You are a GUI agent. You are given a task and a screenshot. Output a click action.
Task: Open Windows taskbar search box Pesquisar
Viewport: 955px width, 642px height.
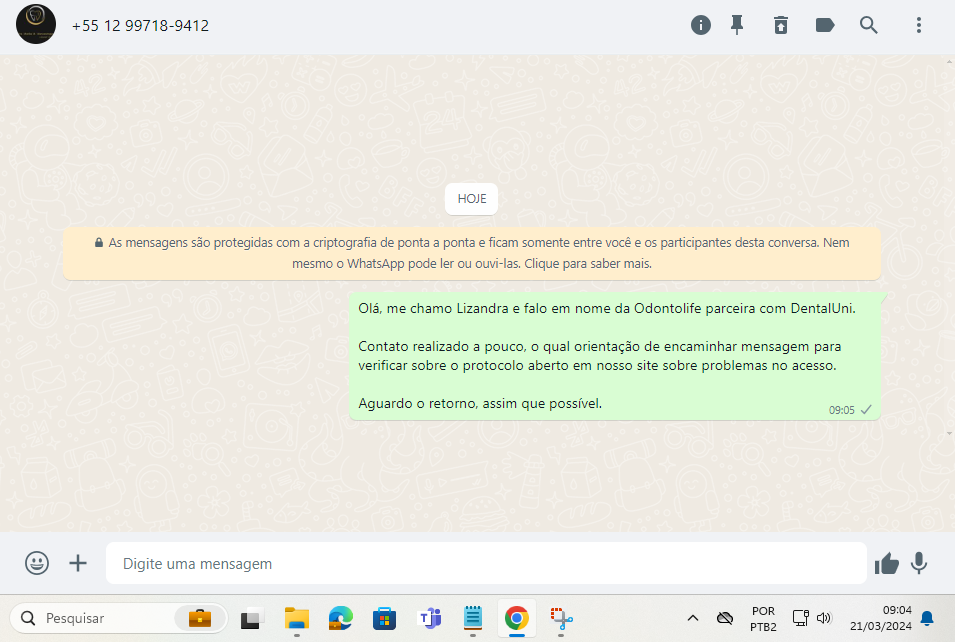[119, 618]
